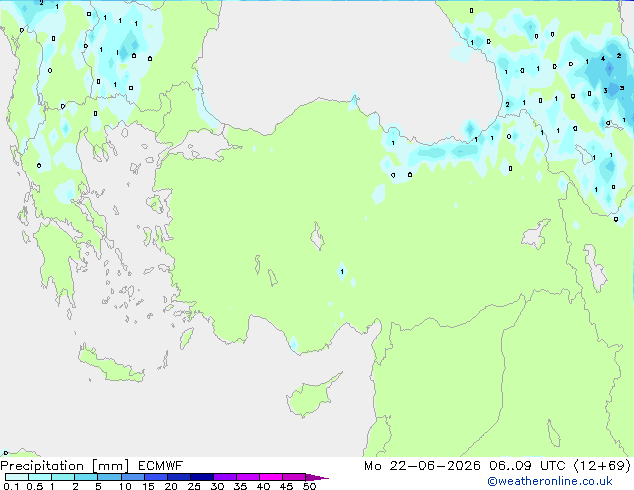Click the legend arrow above 50 mm
The width and height of the screenshot is (634, 490).
pyautogui.click(x=317, y=477)
